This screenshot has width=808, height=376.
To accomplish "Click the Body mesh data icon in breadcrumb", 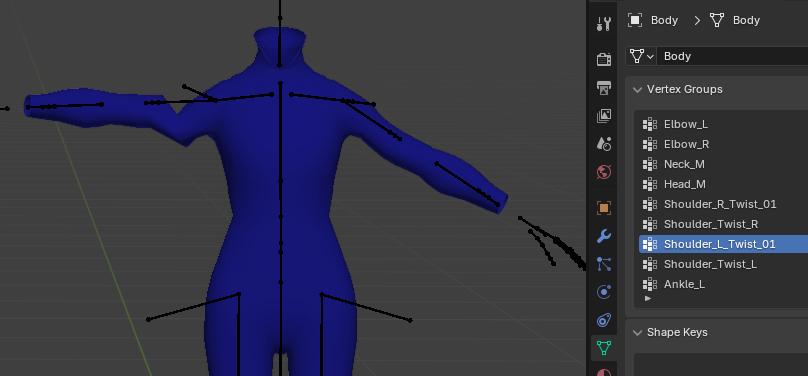I will click(717, 20).
